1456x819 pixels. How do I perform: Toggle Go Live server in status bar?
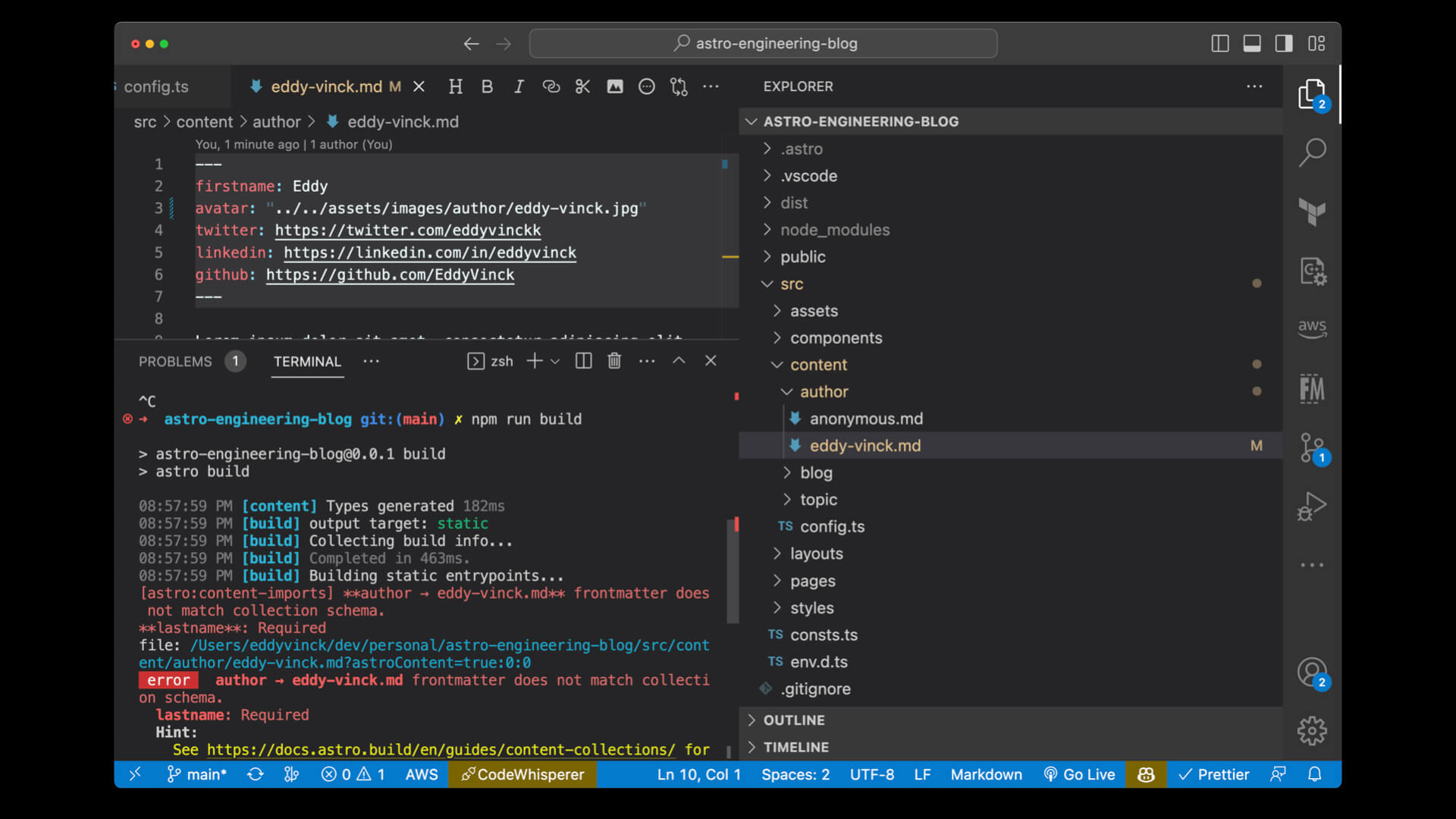click(x=1079, y=774)
